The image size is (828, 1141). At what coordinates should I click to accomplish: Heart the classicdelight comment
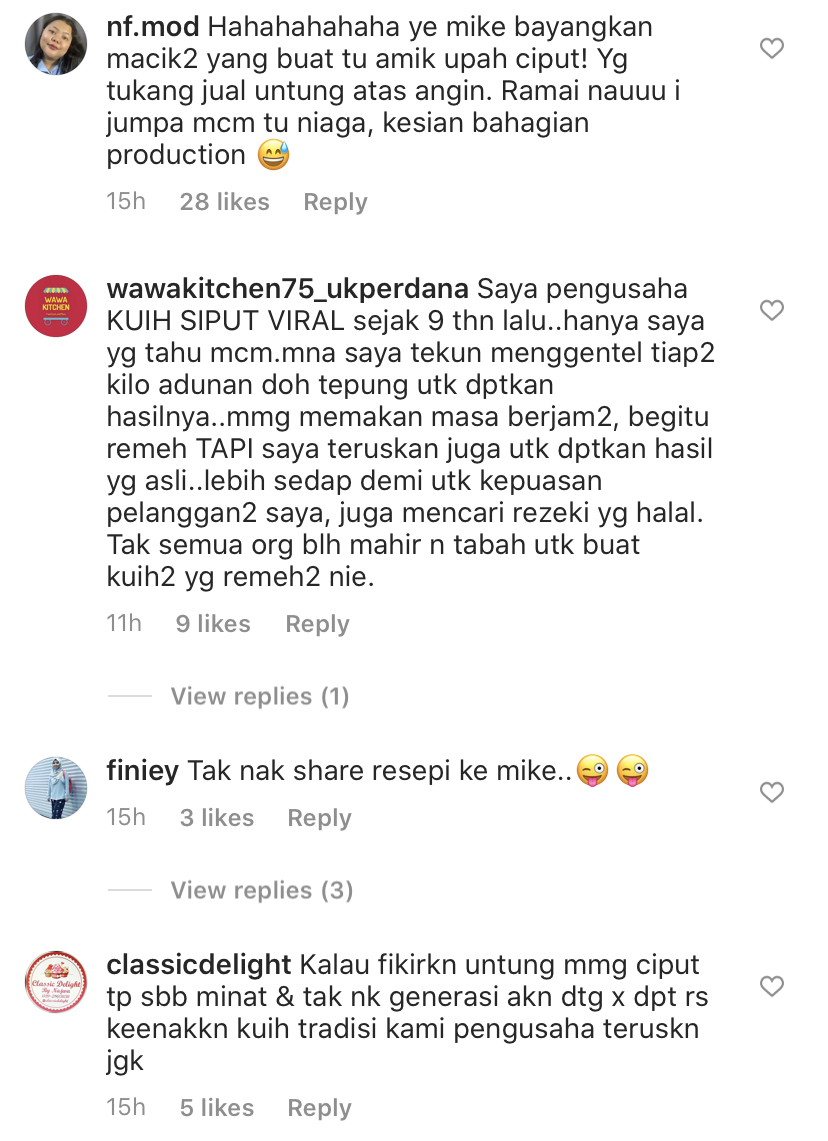(771, 986)
